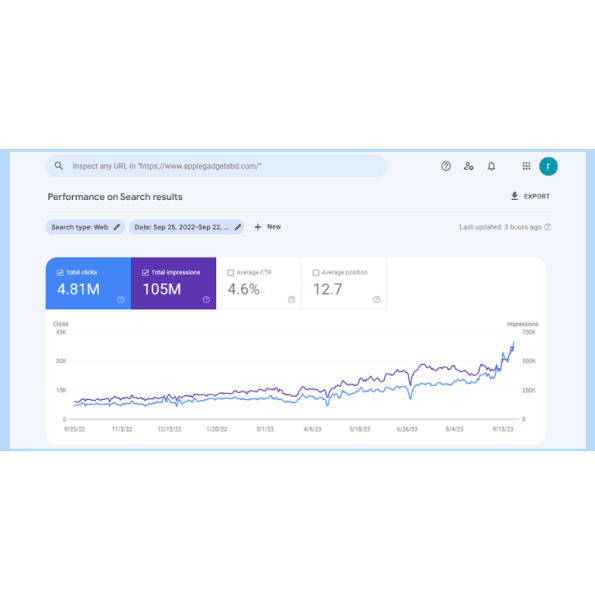This screenshot has height=600, width=595.
Task: Edit the Search type: Web filter pencil
Action: click(x=117, y=227)
